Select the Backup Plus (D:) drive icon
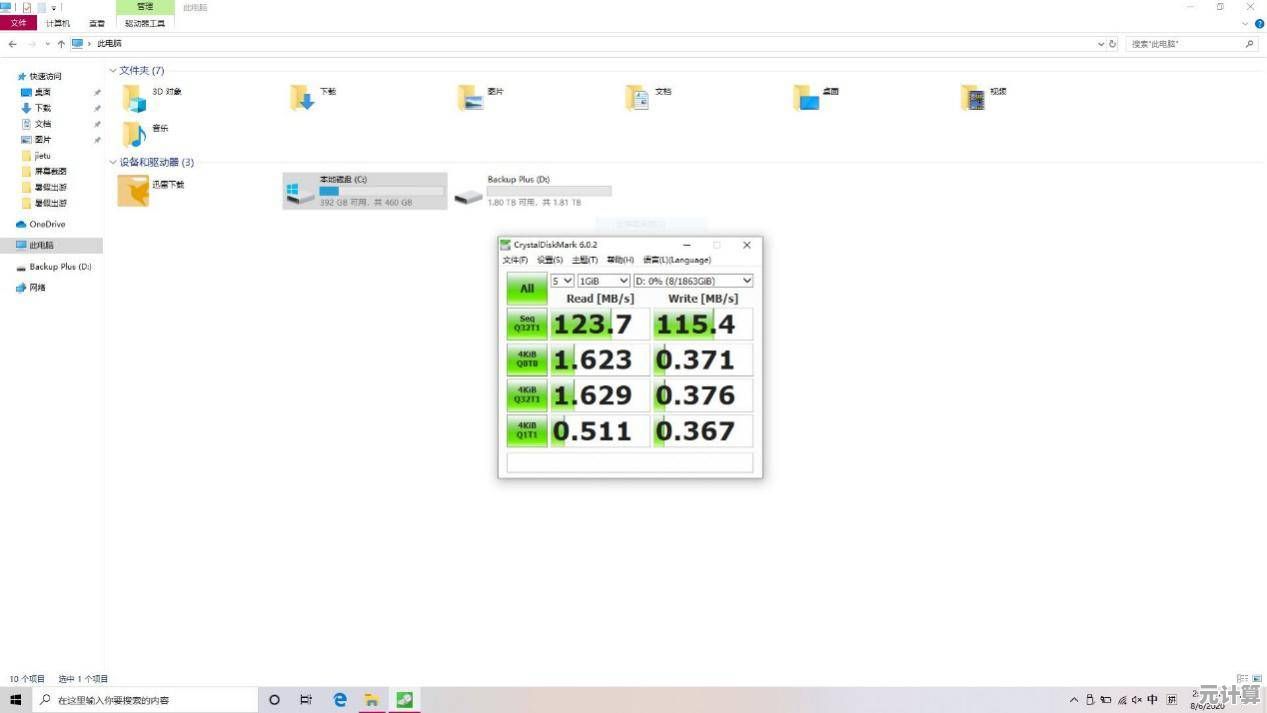Viewport: 1267px width, 713px height. pos(468,195)
